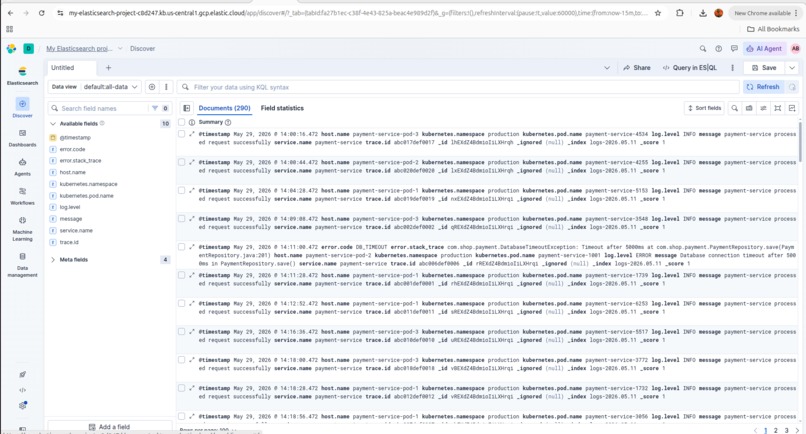Open Data management section
806x434 pixels.
tap(22, 264)
